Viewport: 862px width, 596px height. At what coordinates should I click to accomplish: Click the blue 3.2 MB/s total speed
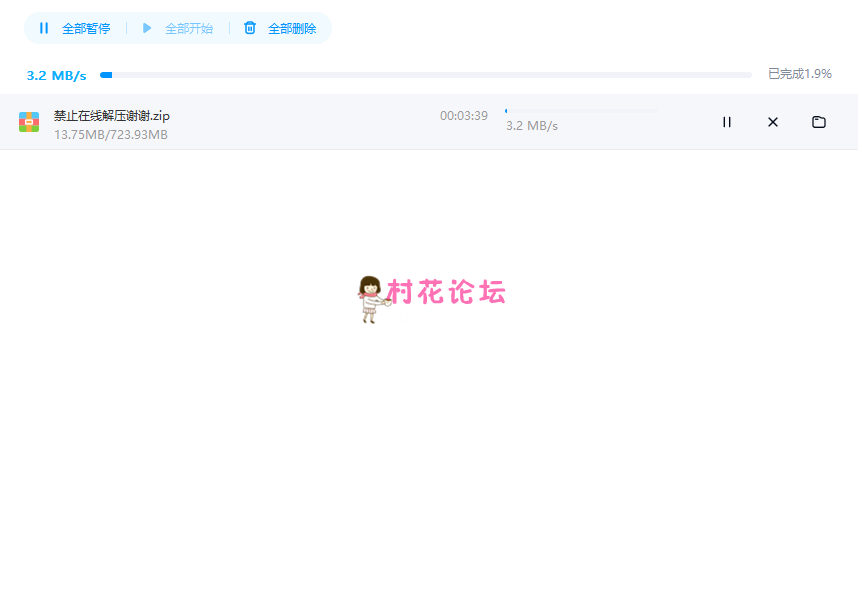57,76
